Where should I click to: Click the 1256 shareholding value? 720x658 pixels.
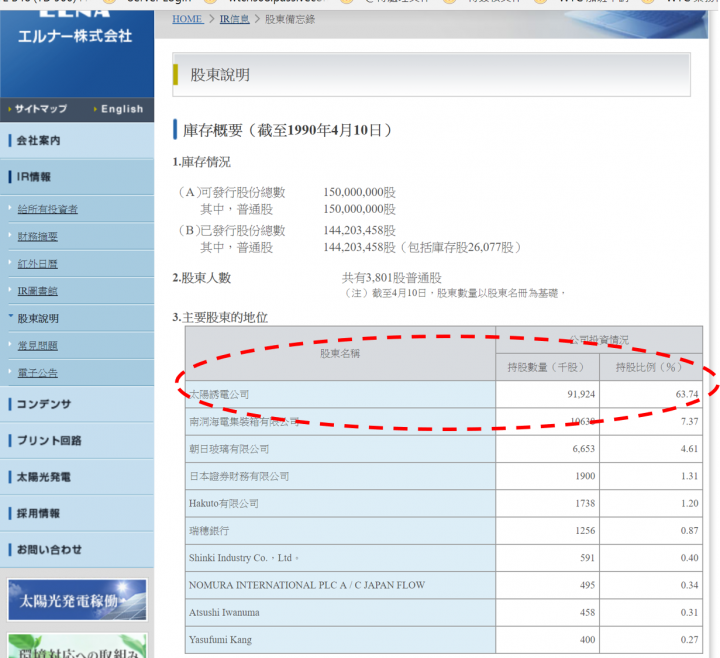(x=585, y=531)
